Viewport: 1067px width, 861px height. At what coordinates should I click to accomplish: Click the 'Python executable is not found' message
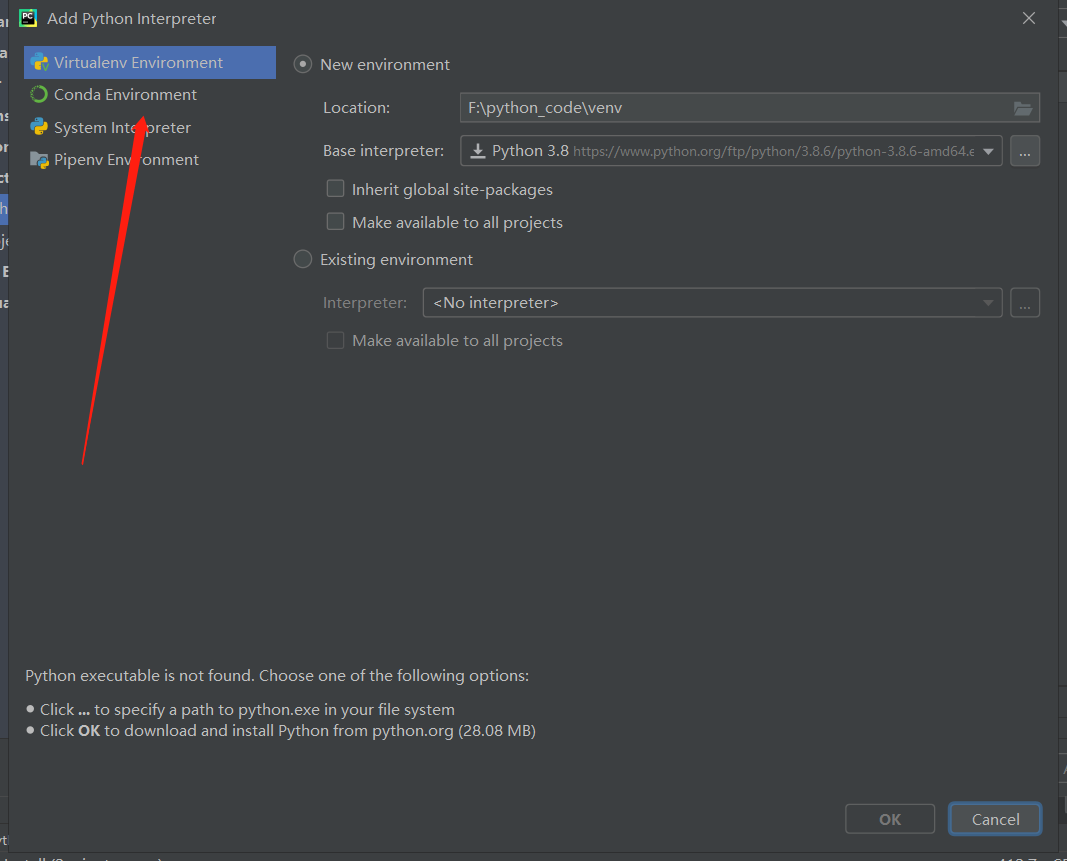tap(277, 676)
